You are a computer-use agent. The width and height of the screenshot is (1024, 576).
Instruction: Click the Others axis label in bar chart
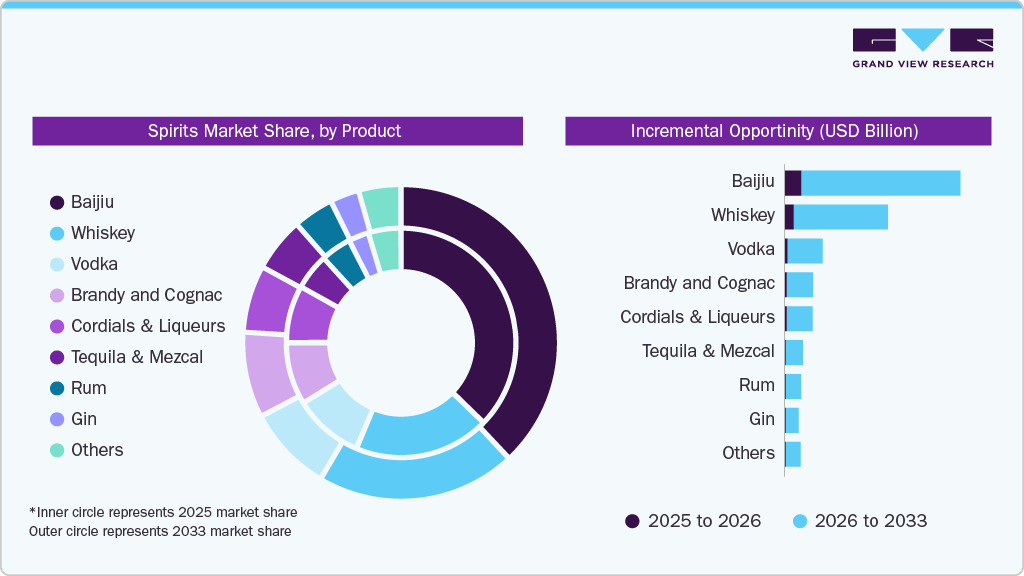(748, 453)
